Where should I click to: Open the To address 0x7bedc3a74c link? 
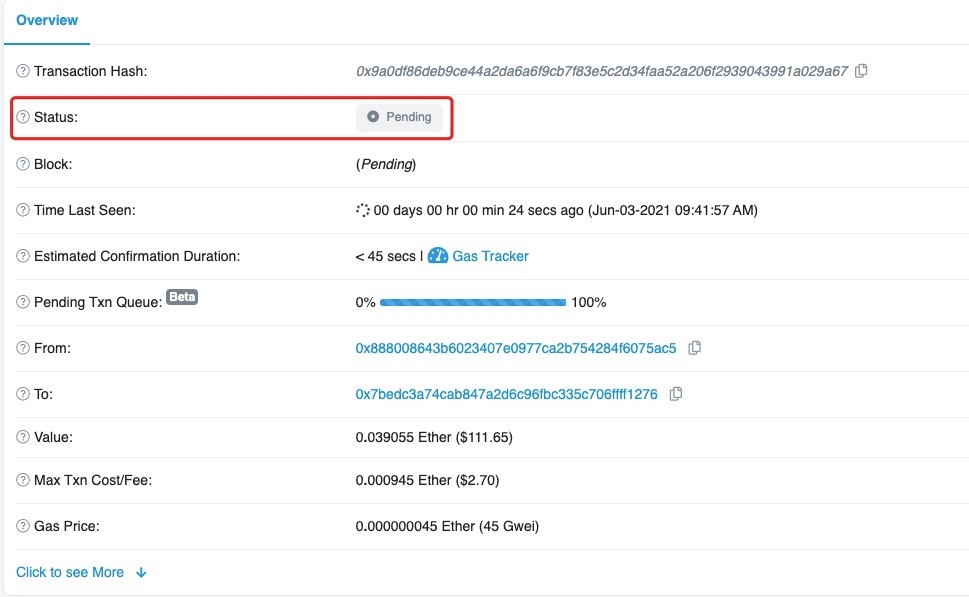(x=506, y=394)
